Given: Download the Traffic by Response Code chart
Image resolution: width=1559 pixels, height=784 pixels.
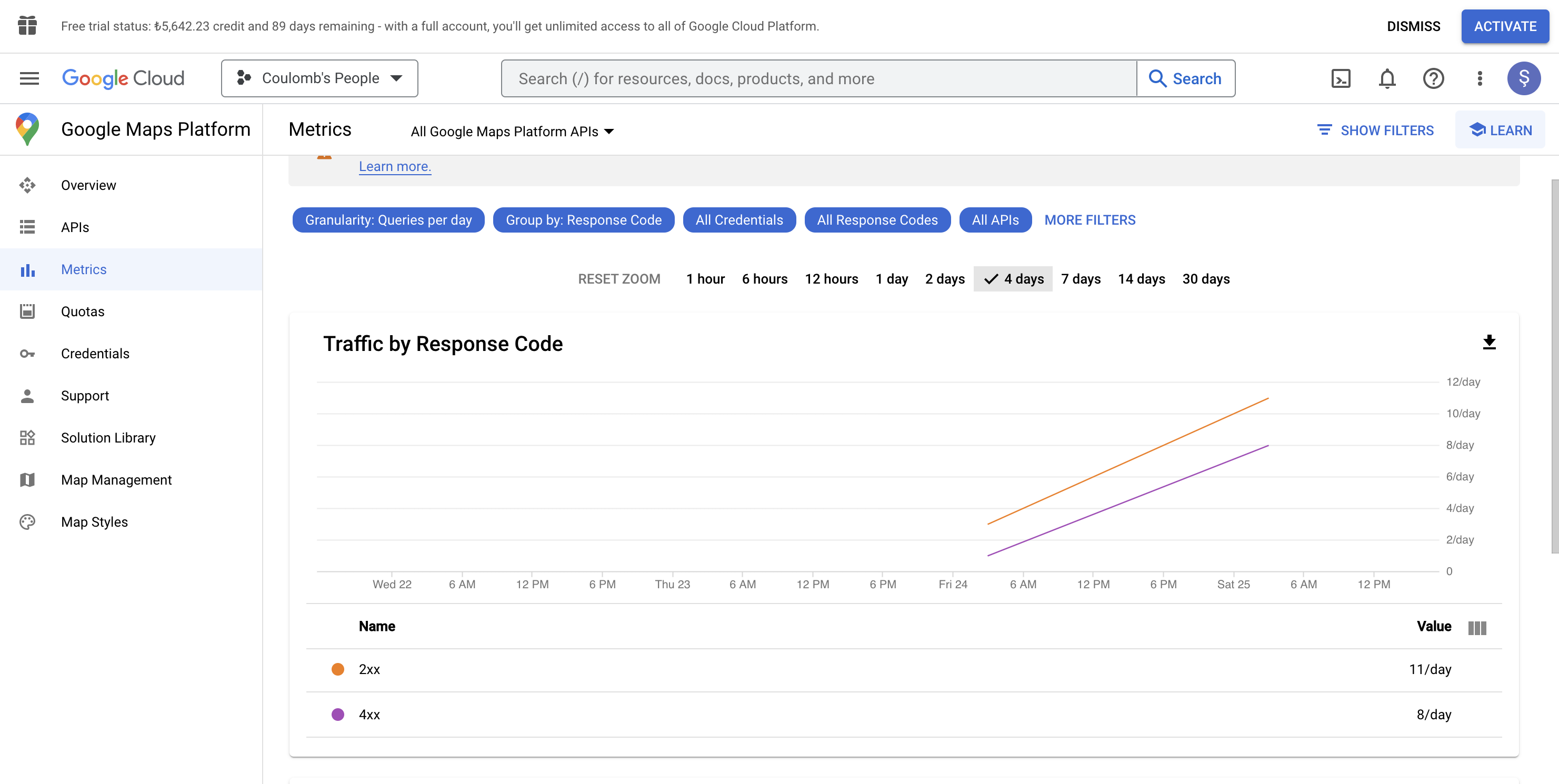Looking at the screenshot, I should click(1489, 343).
